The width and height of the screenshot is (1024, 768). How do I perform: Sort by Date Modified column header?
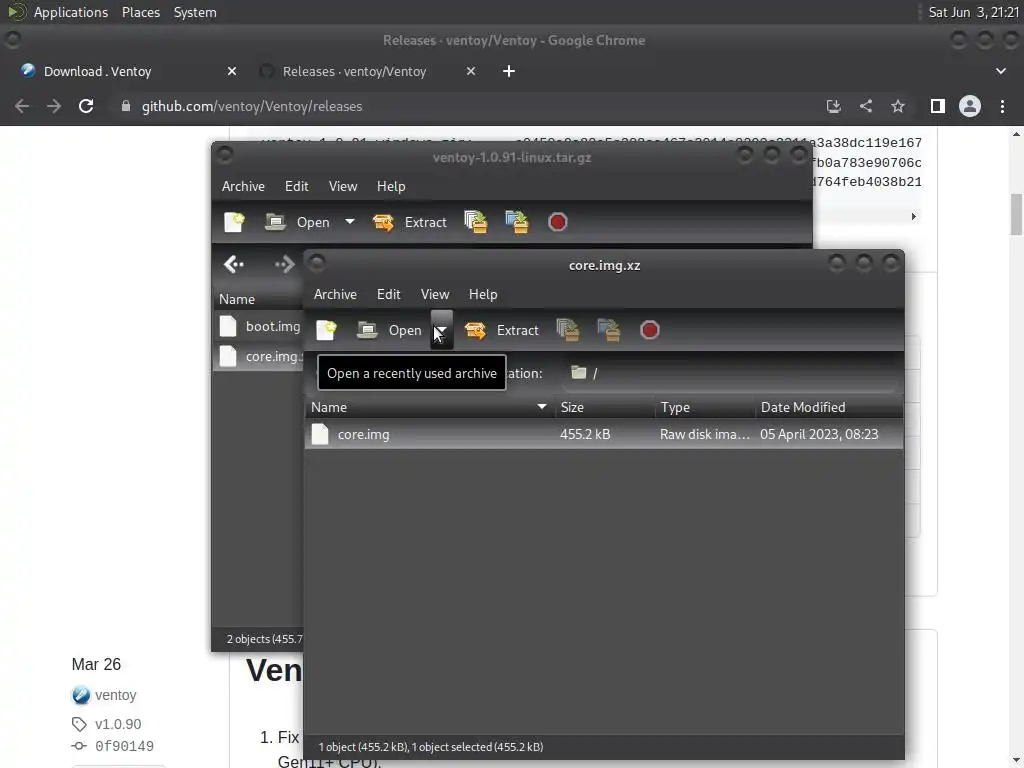pyautogui.click(x=829, y=407)
